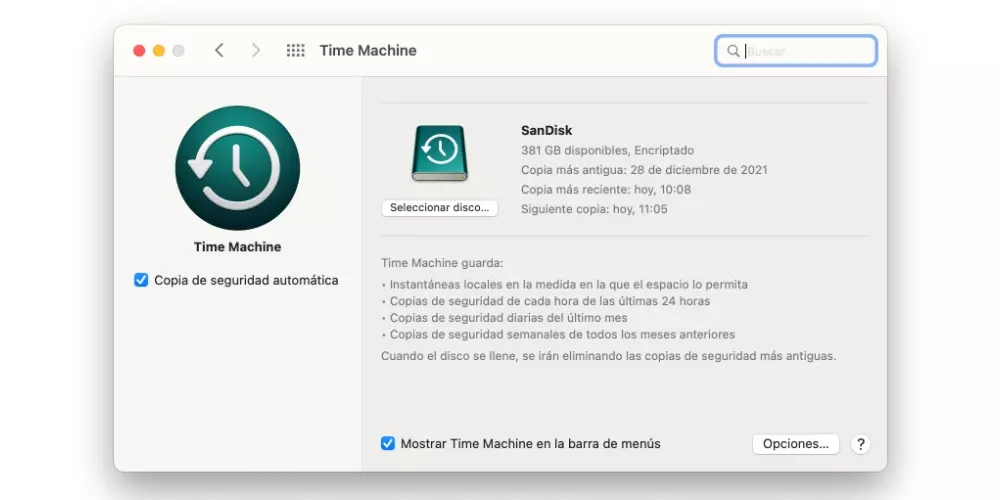Click the Siguiente copia: hoy, 11:05 text
This screenshot has width=1000, height=500.
pyautogui.click(x=594, y=209)
